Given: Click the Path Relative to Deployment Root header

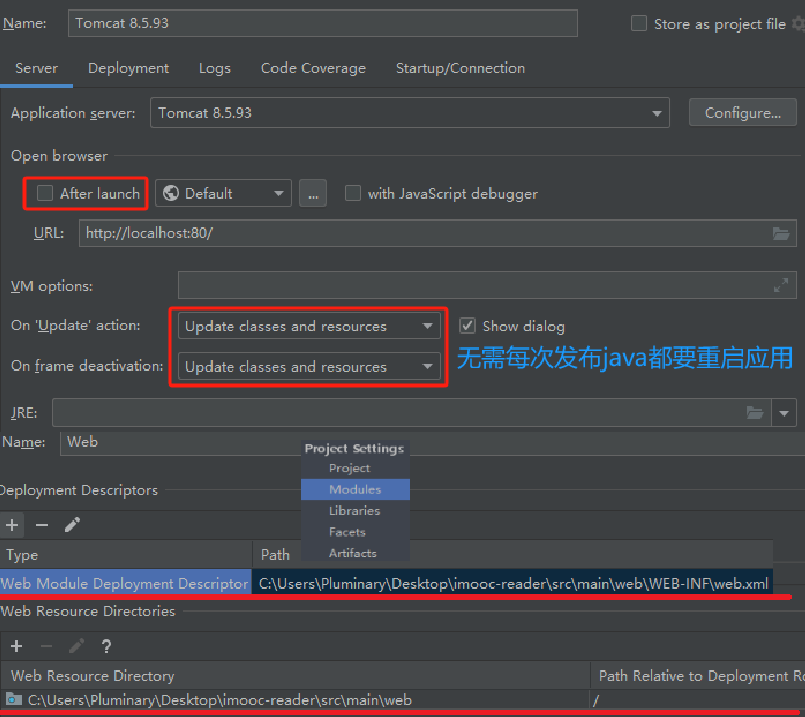Looking at the screenshot, I should click(698, 676).
